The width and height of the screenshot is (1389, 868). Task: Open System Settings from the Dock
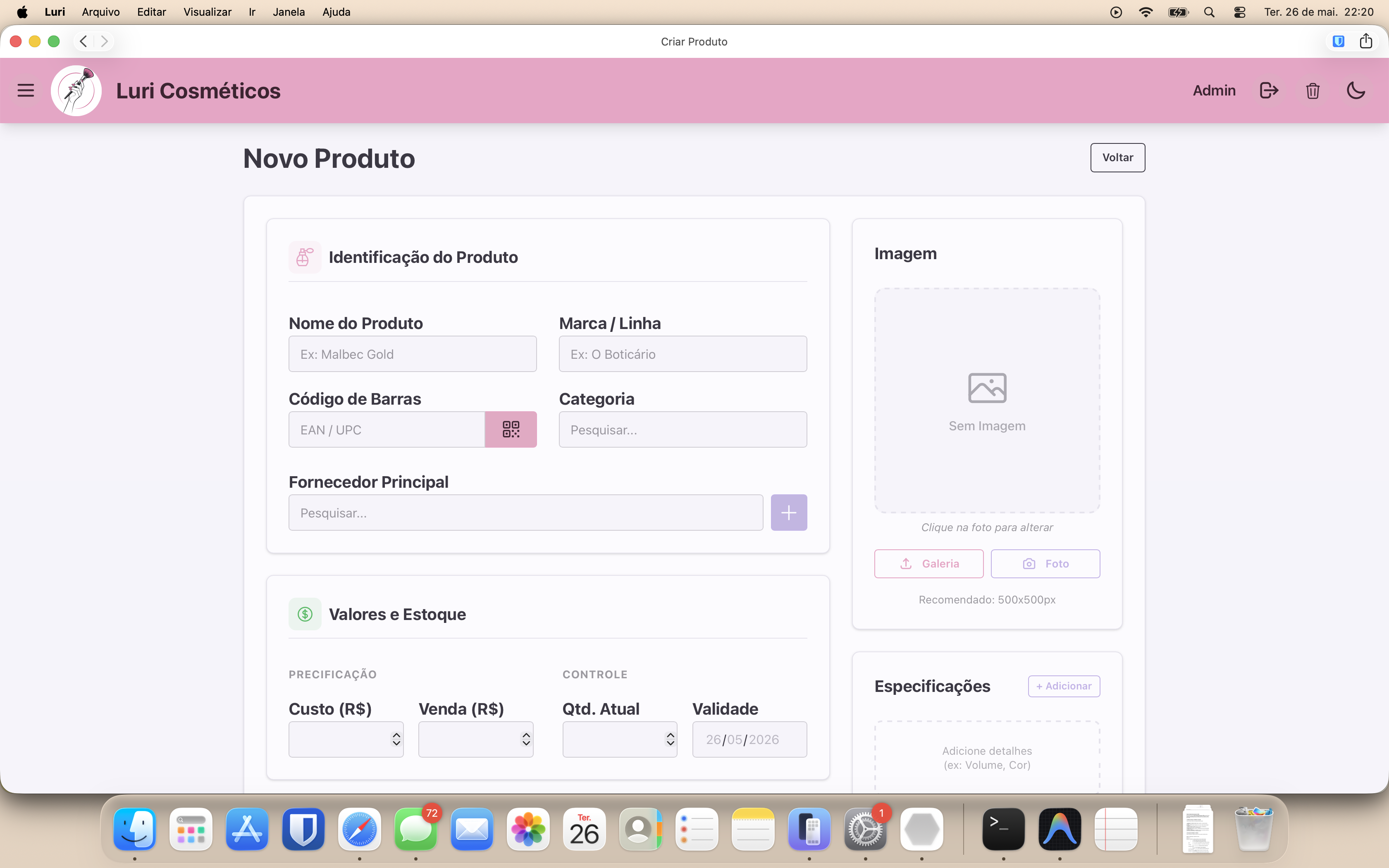866,829
